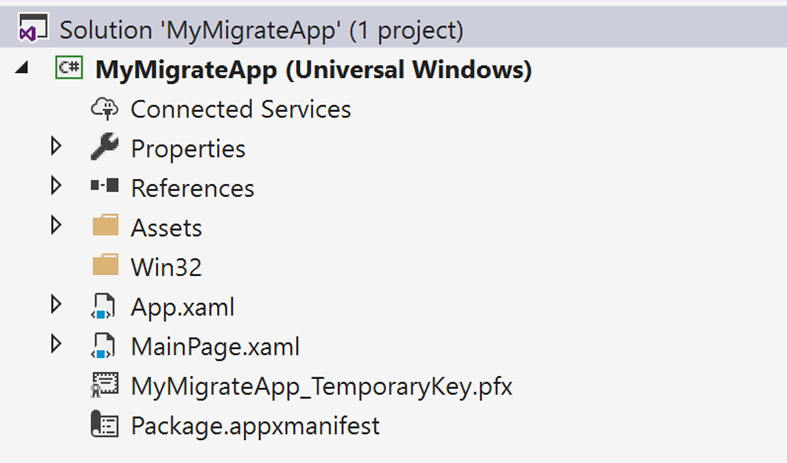Select the Connected Services label
This screenshot has width=788, height=463.
240,109
